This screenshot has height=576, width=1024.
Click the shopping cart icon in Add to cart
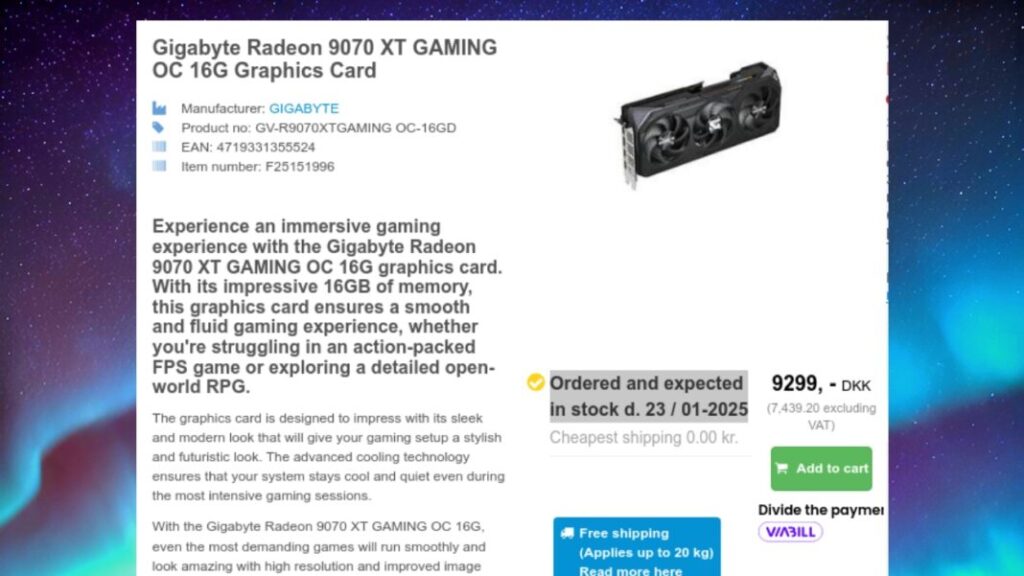[782, 468]
